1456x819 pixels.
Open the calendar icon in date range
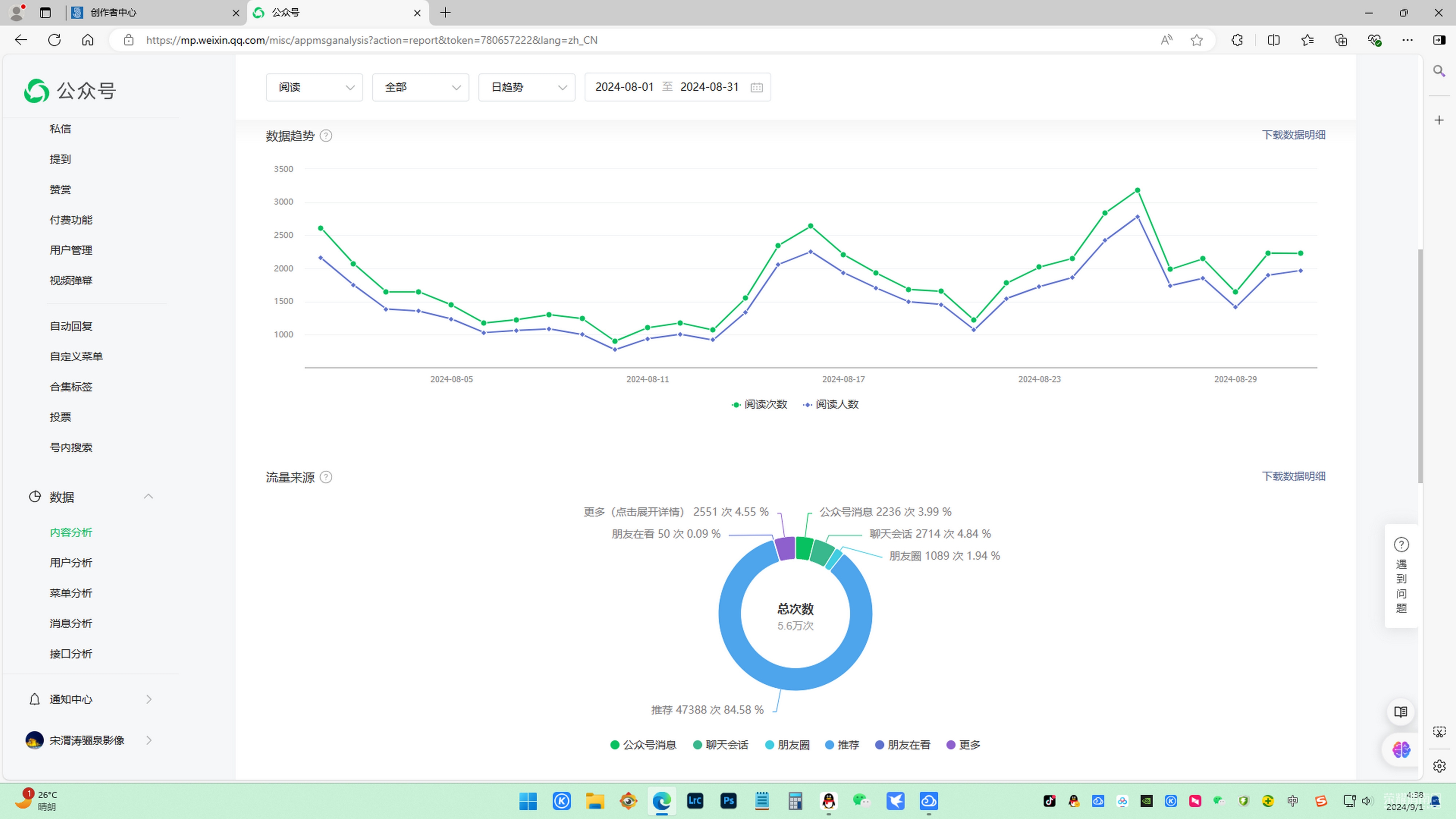click(x=756, y=87)
